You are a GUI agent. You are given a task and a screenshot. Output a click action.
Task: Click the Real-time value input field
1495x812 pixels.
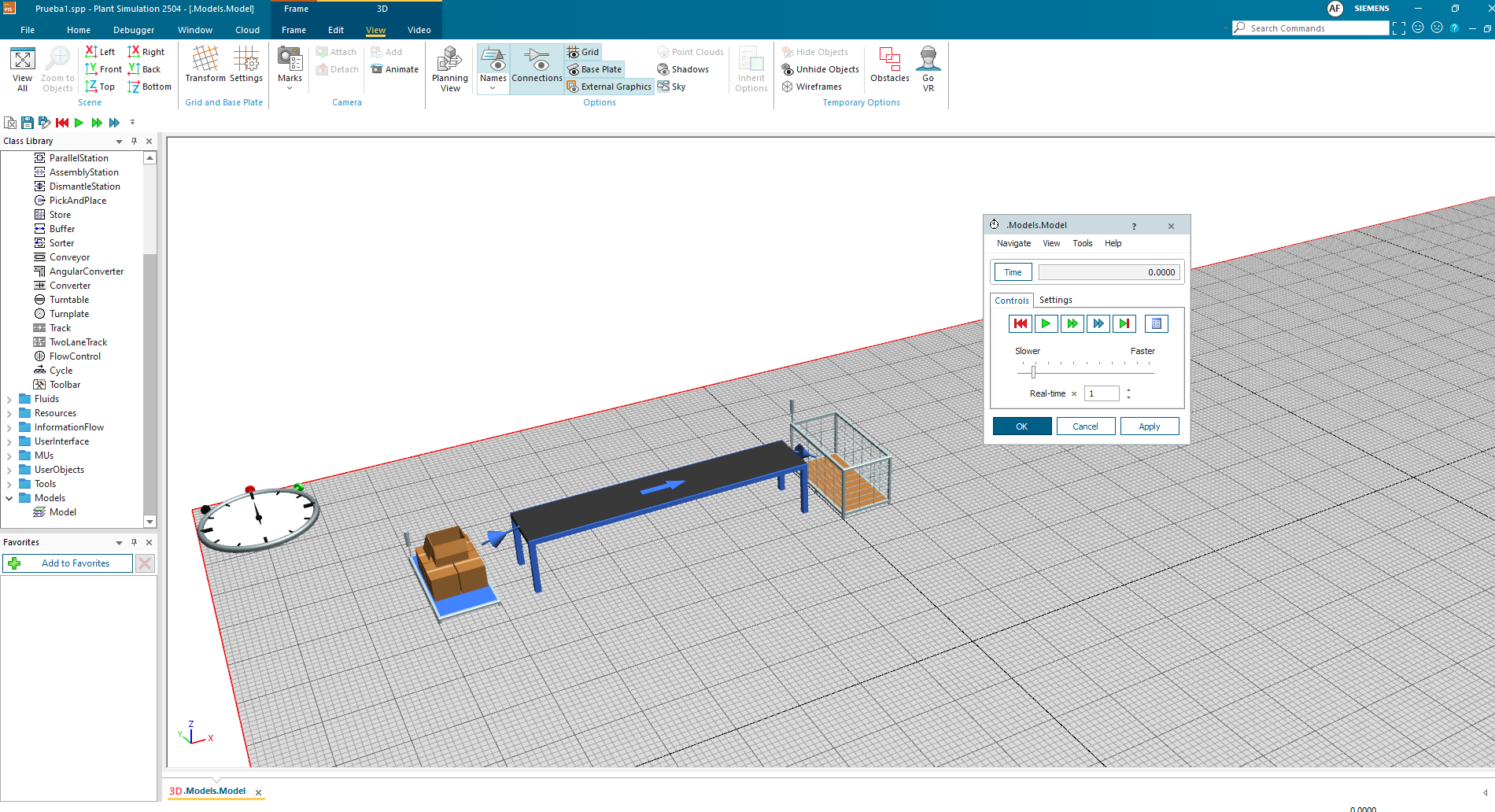click(1101, 393)
